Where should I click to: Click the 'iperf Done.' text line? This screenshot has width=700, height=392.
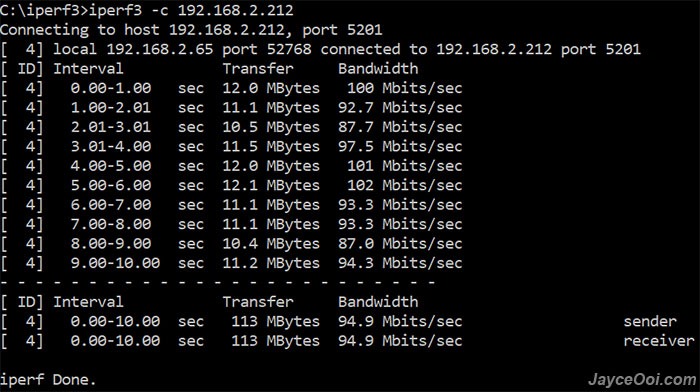[48, 380]
